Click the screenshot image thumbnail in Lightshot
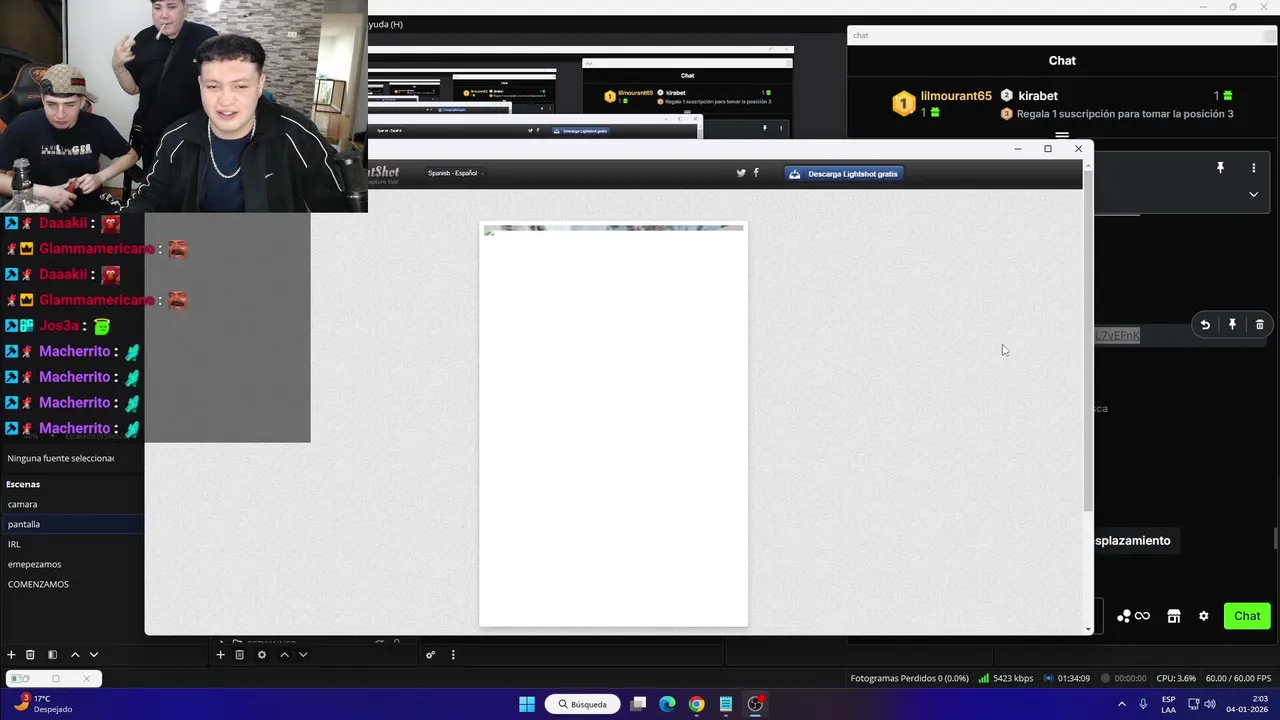Viewport: 1280px width, 720px height. point(613,229)
